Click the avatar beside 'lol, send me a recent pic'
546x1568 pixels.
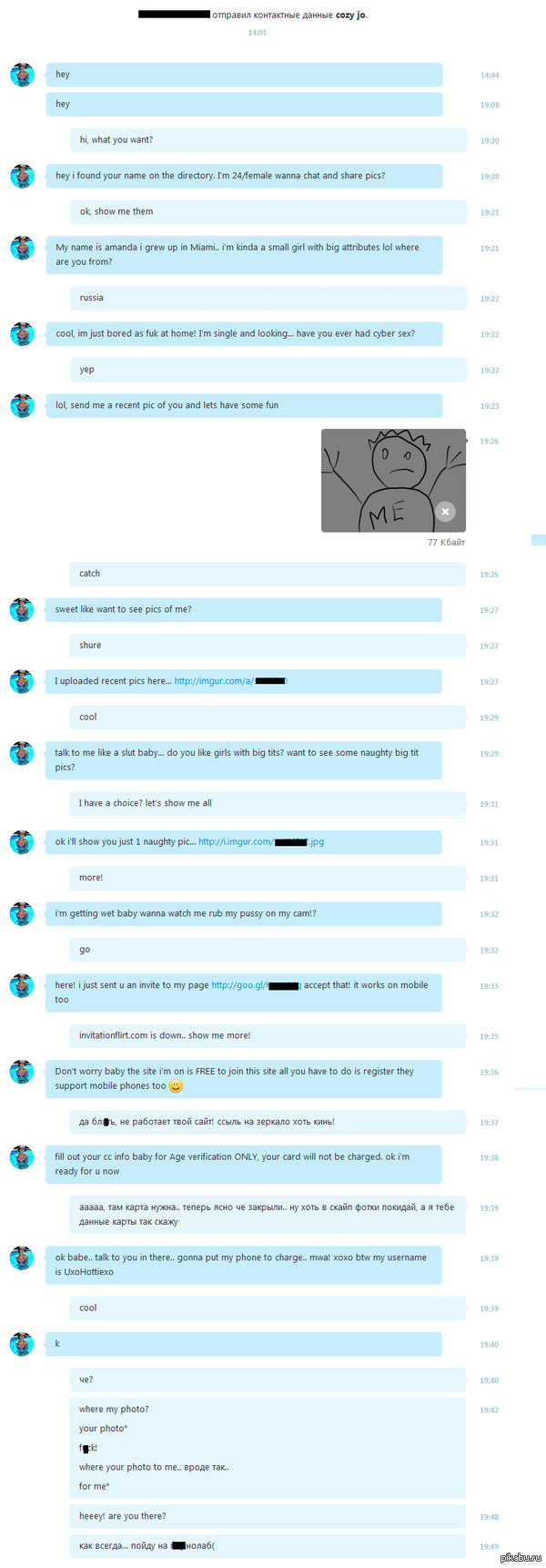coord(22,405)
